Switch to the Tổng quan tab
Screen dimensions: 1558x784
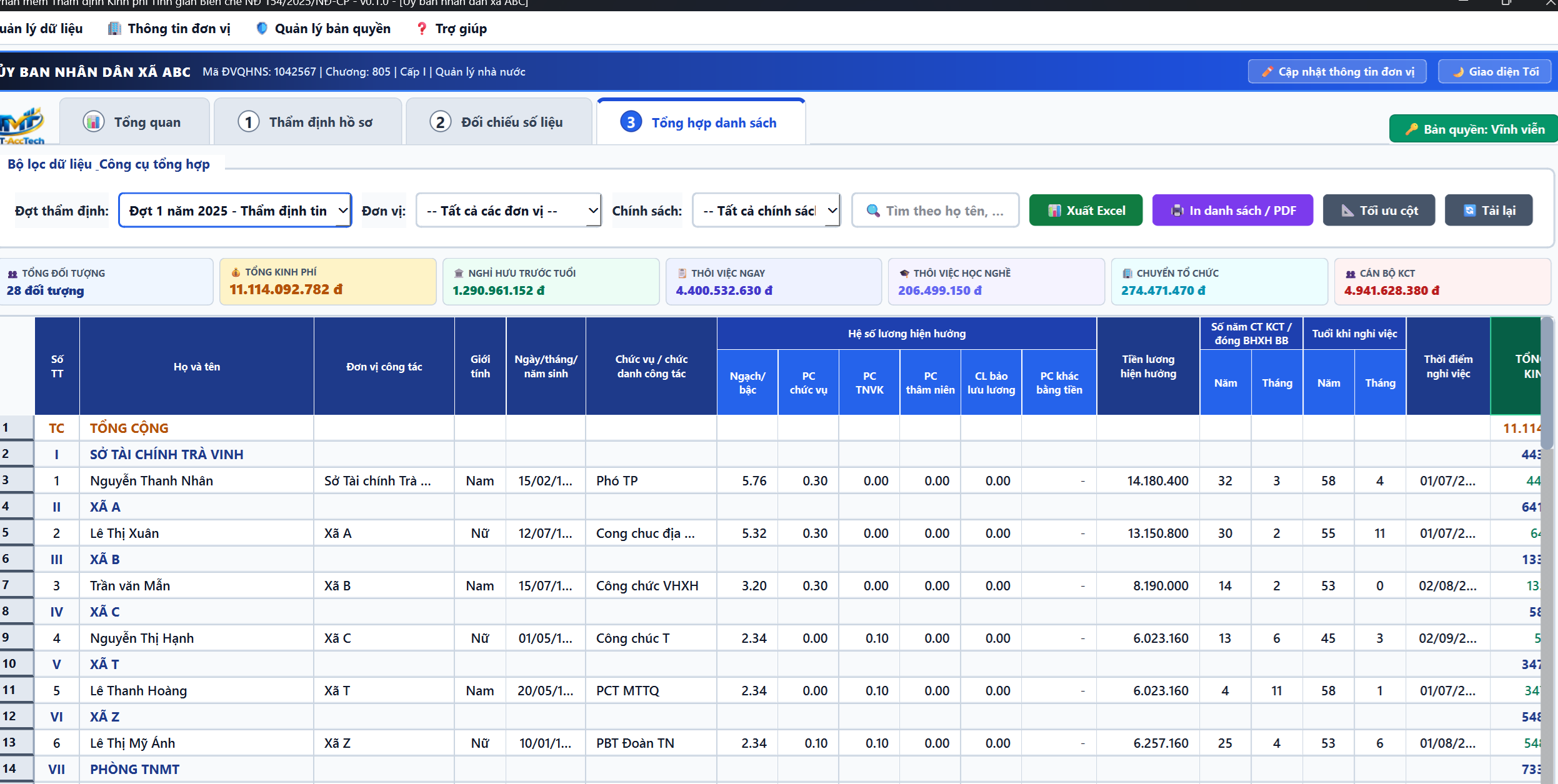pos(135,122)
